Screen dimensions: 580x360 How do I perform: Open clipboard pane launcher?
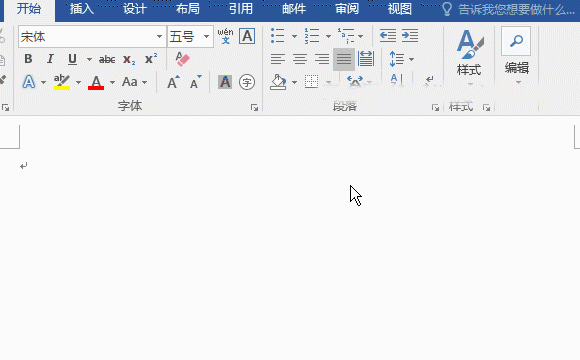click(x=5, y=107)
